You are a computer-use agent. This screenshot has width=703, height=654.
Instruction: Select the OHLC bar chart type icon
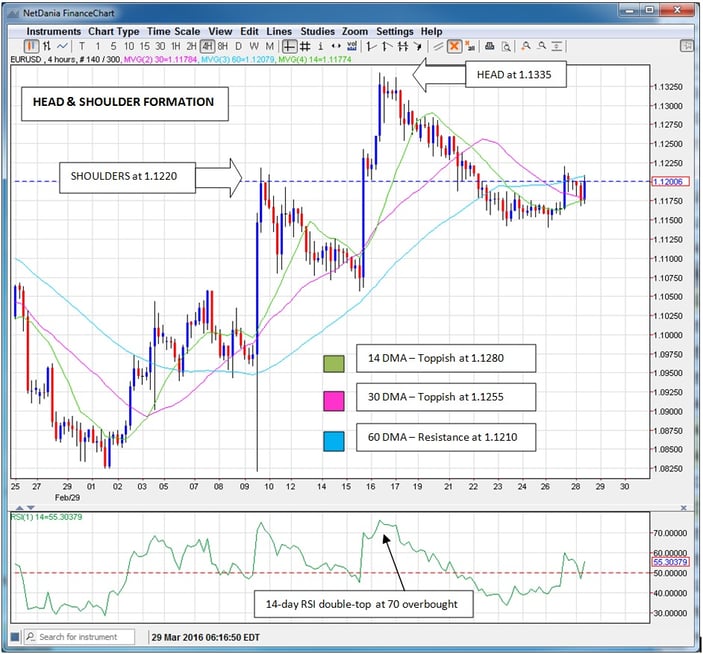click(x=47, y=46)
